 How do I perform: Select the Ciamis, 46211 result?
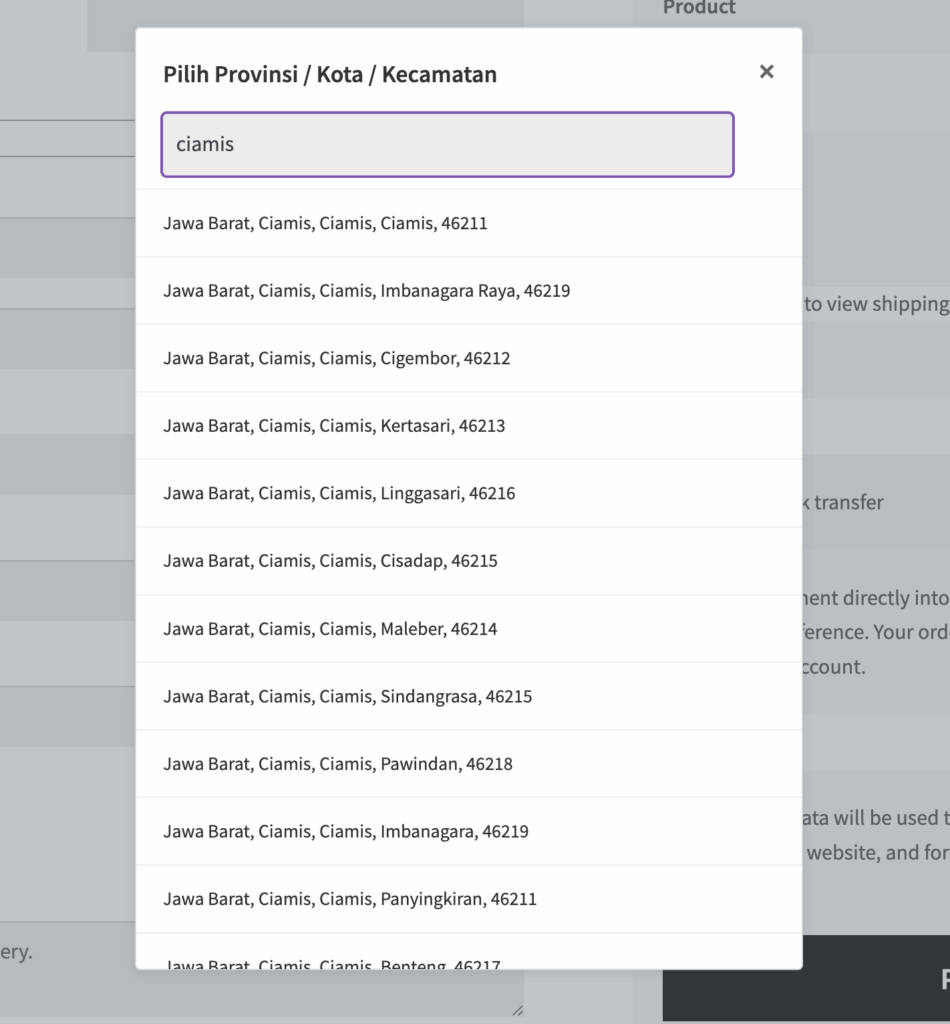(x=326, y=223)
